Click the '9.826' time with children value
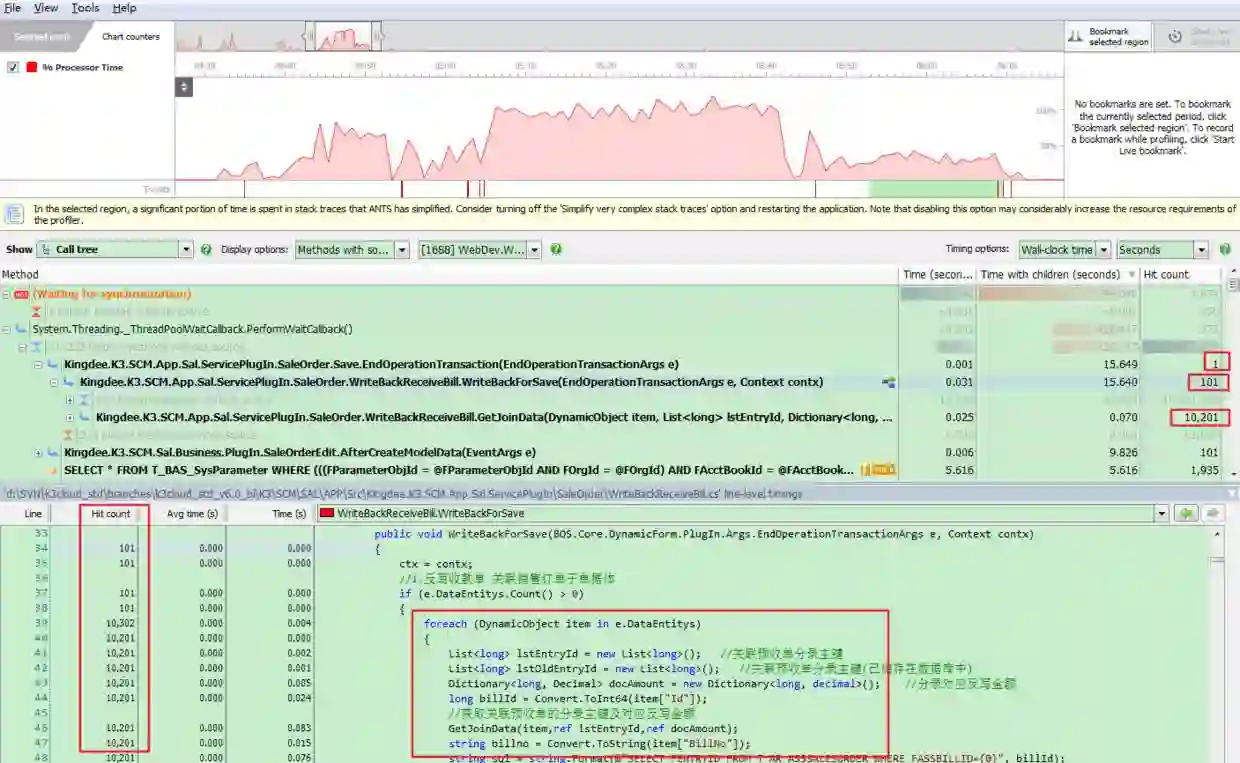Image resolution: width=1240 pixels, height=763 pixels. pos(1122,453)
